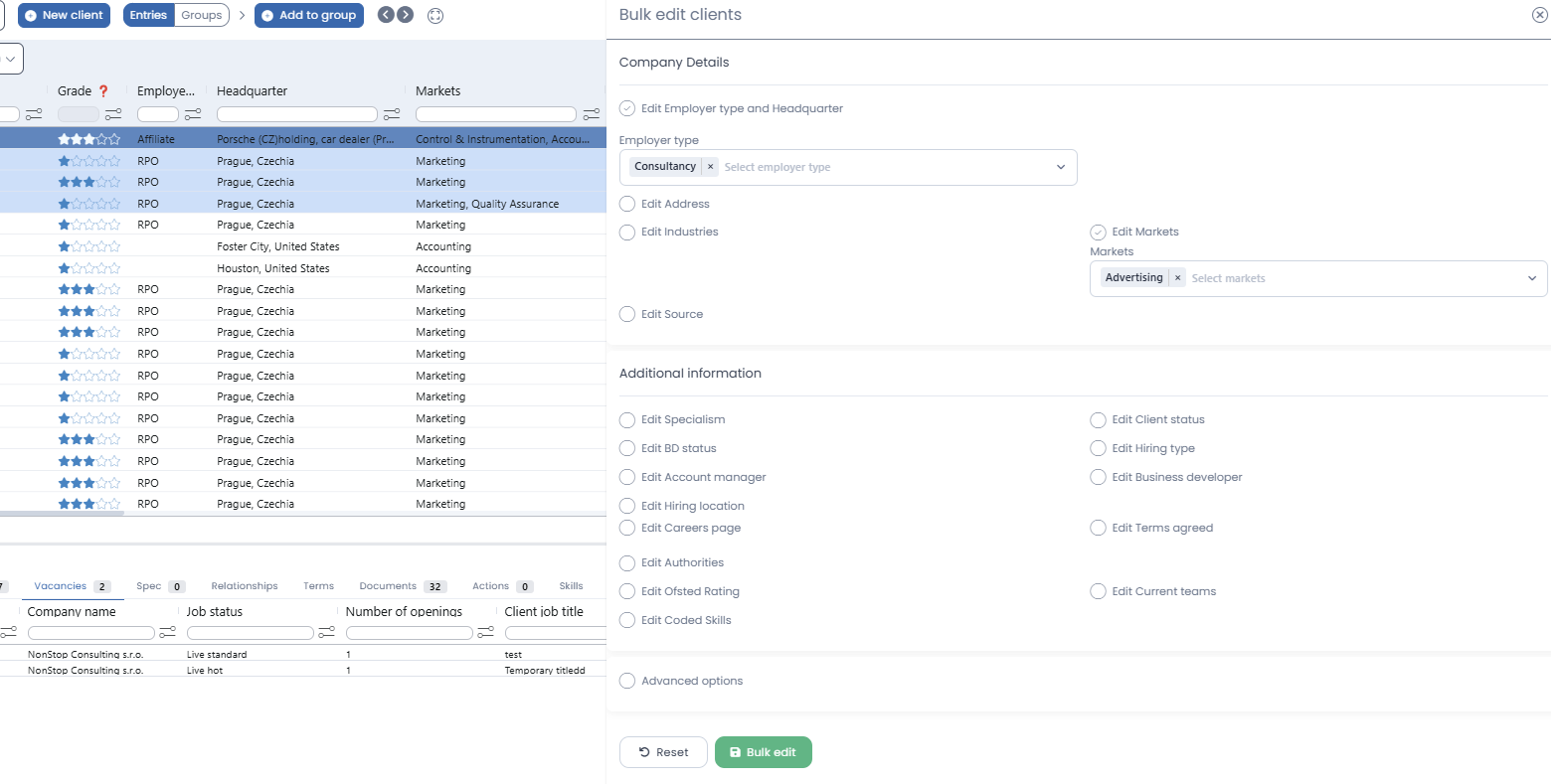This screenshot has height=784, width=1551.
Task: Click the Markets column filter input field
Action: pyautogui.click(x=495, y=114)
